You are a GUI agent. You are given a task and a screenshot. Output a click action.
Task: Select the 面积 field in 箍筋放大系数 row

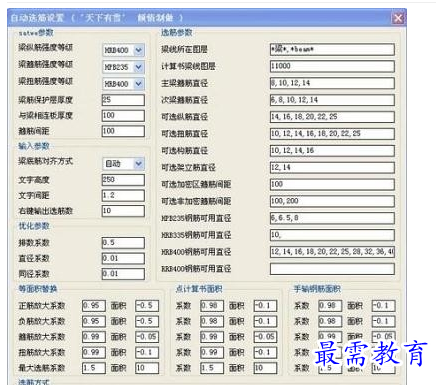pyautogui.click(x=147, y=337)
